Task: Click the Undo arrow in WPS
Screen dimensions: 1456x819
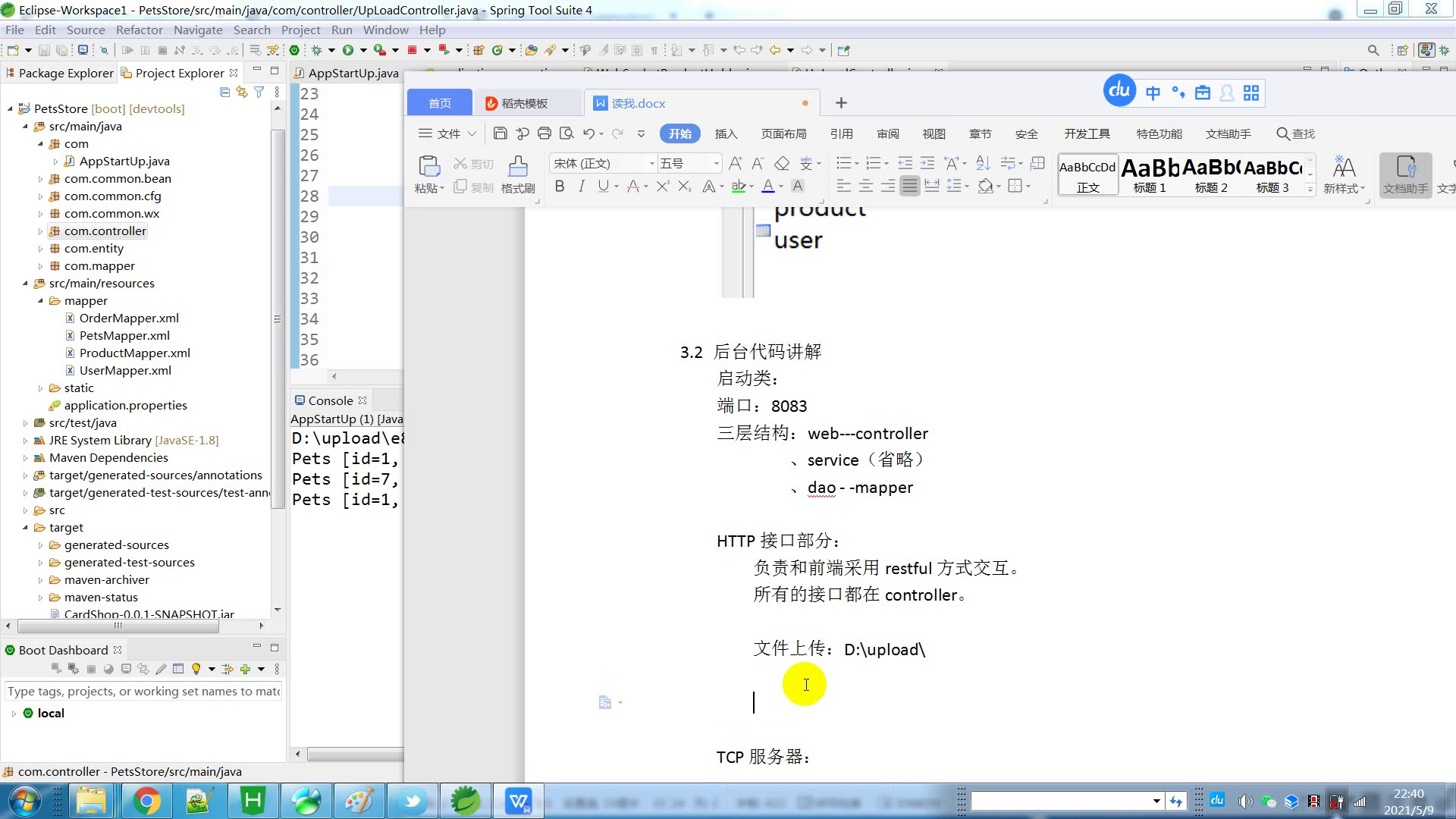Action: 588,133
